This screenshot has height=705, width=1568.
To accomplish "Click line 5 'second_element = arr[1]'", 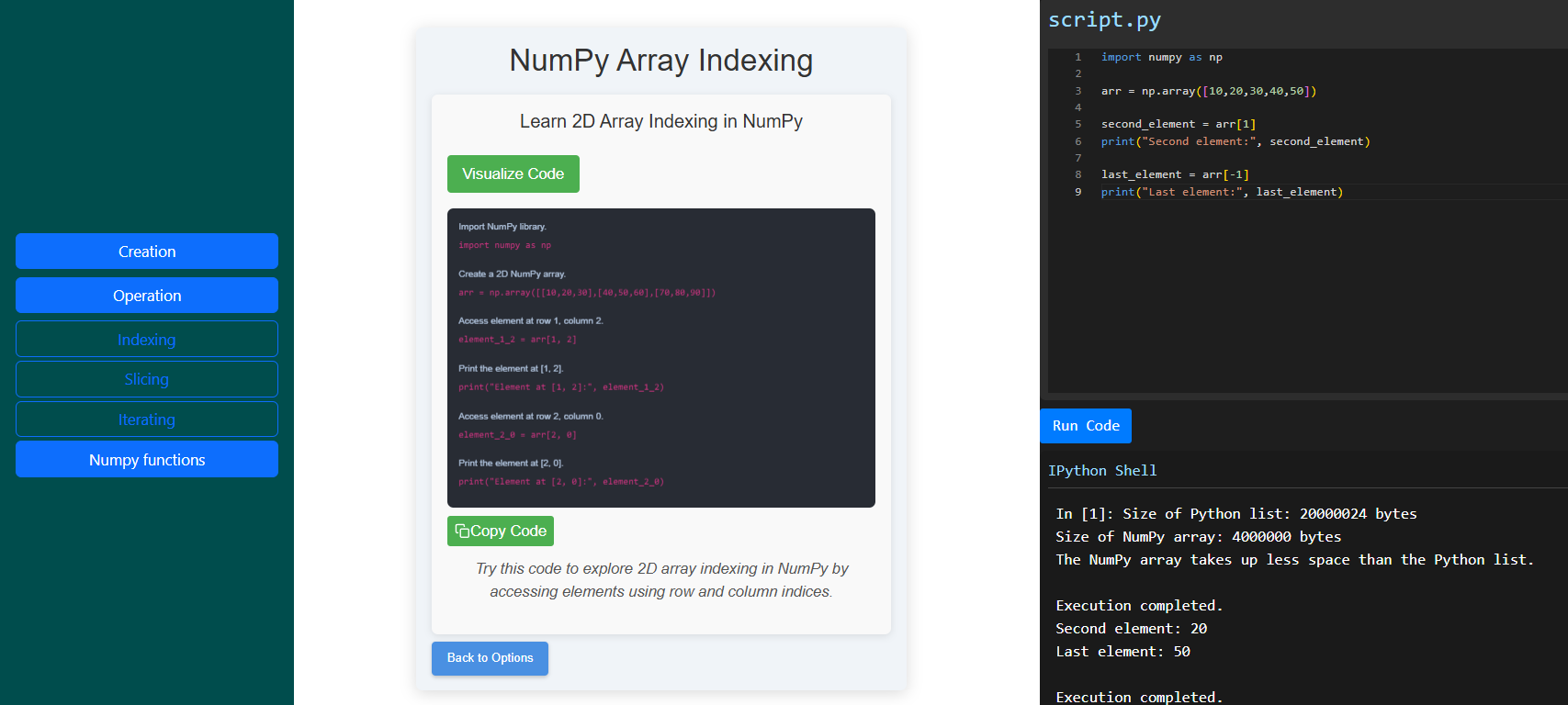I will [x=1179, y=124].
